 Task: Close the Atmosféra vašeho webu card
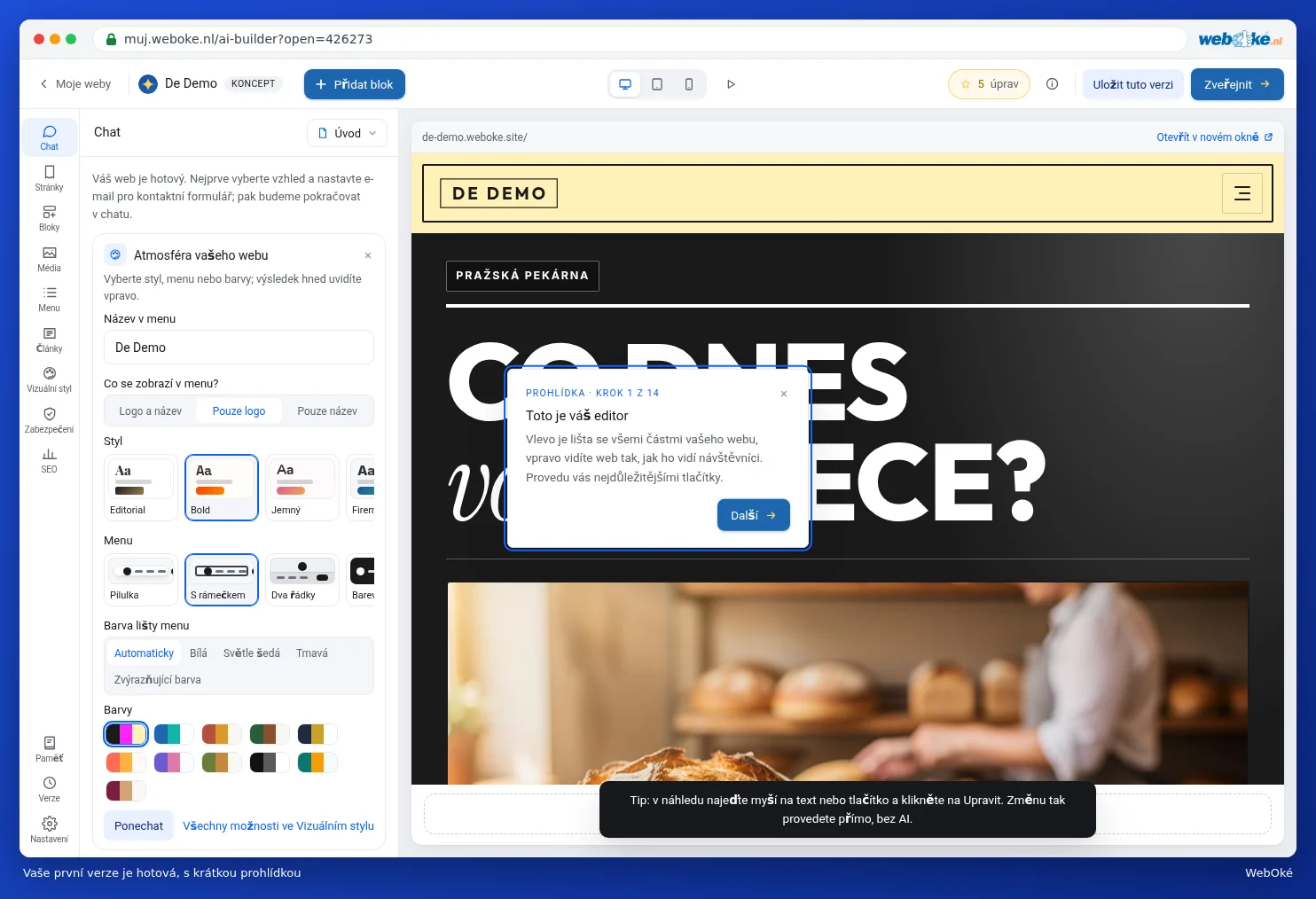[x=368, y=255]
